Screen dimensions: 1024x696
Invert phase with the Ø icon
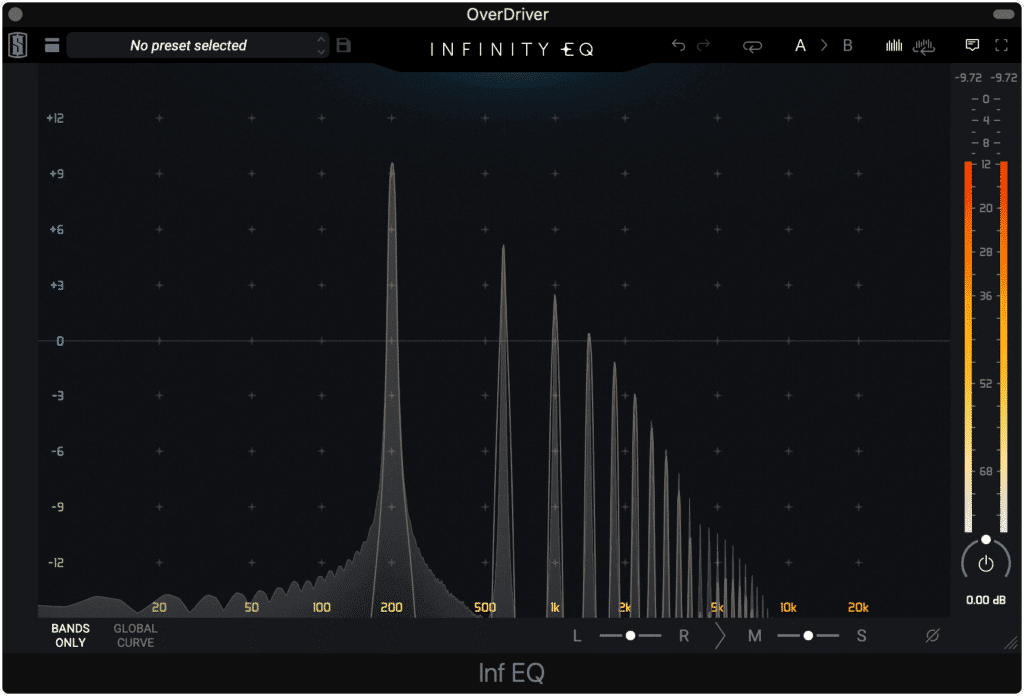(932, 635)
